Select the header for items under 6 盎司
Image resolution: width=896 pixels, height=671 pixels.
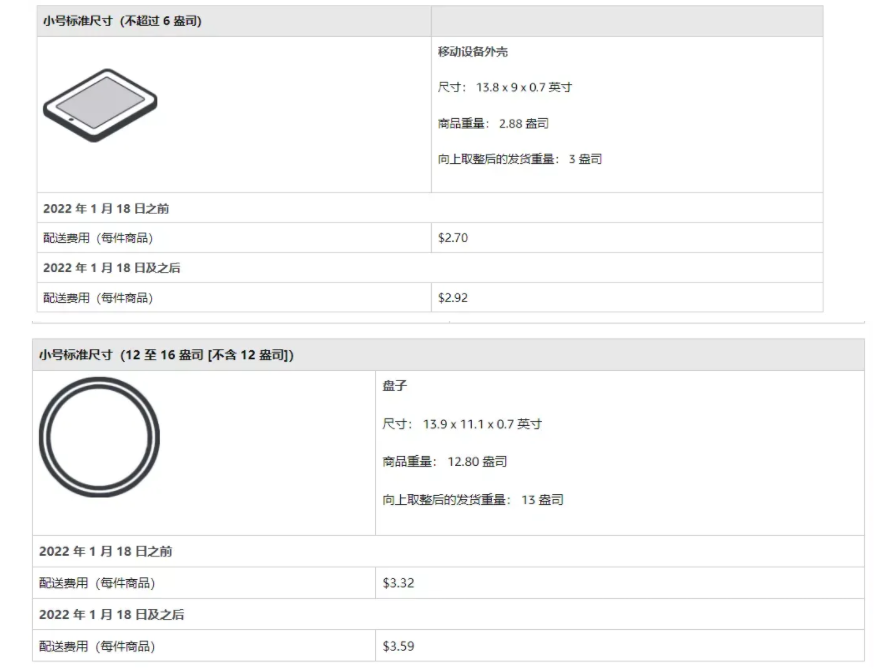click(122, 21)
